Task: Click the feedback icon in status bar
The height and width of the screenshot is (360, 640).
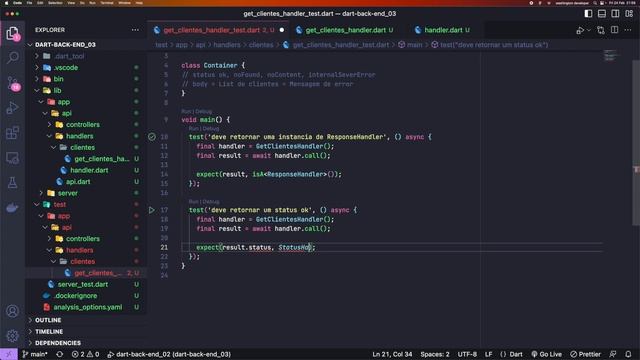Action: [613, 354]
